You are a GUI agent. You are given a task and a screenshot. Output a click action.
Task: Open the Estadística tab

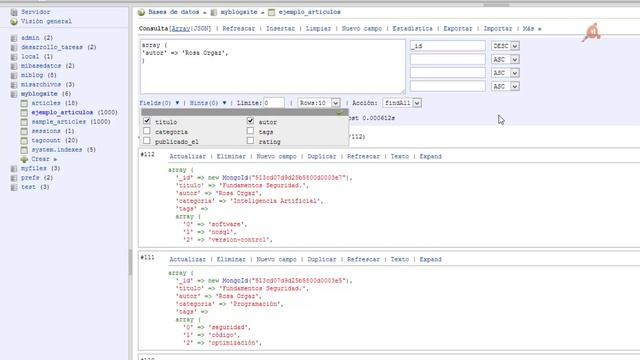coord(412,29)
